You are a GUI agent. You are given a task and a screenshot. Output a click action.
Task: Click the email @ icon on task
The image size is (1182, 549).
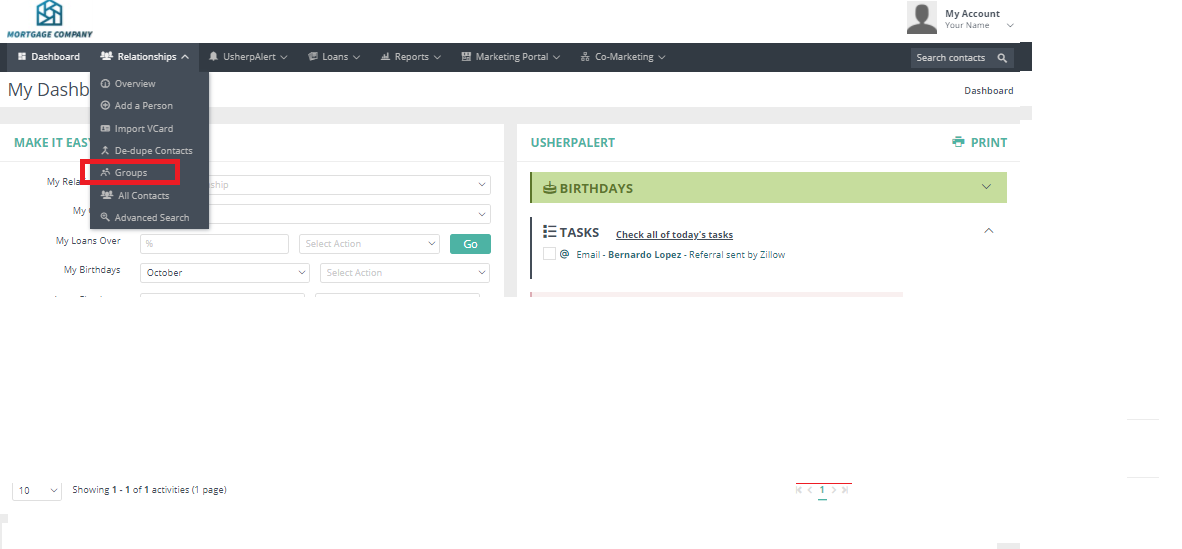(x=565, y=254)
